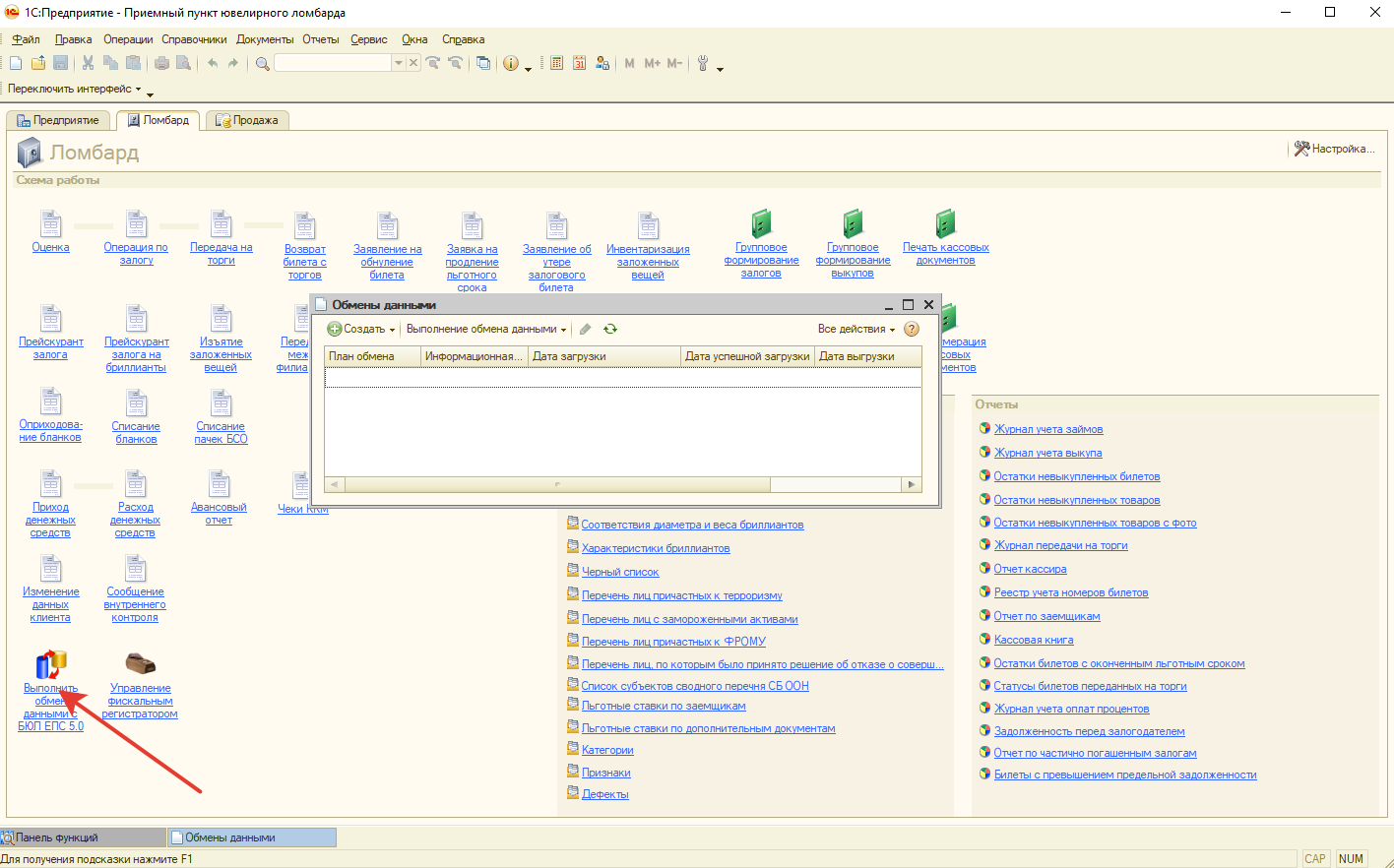Open Печать кассовых документов green book icon

(x=945, y=223)
